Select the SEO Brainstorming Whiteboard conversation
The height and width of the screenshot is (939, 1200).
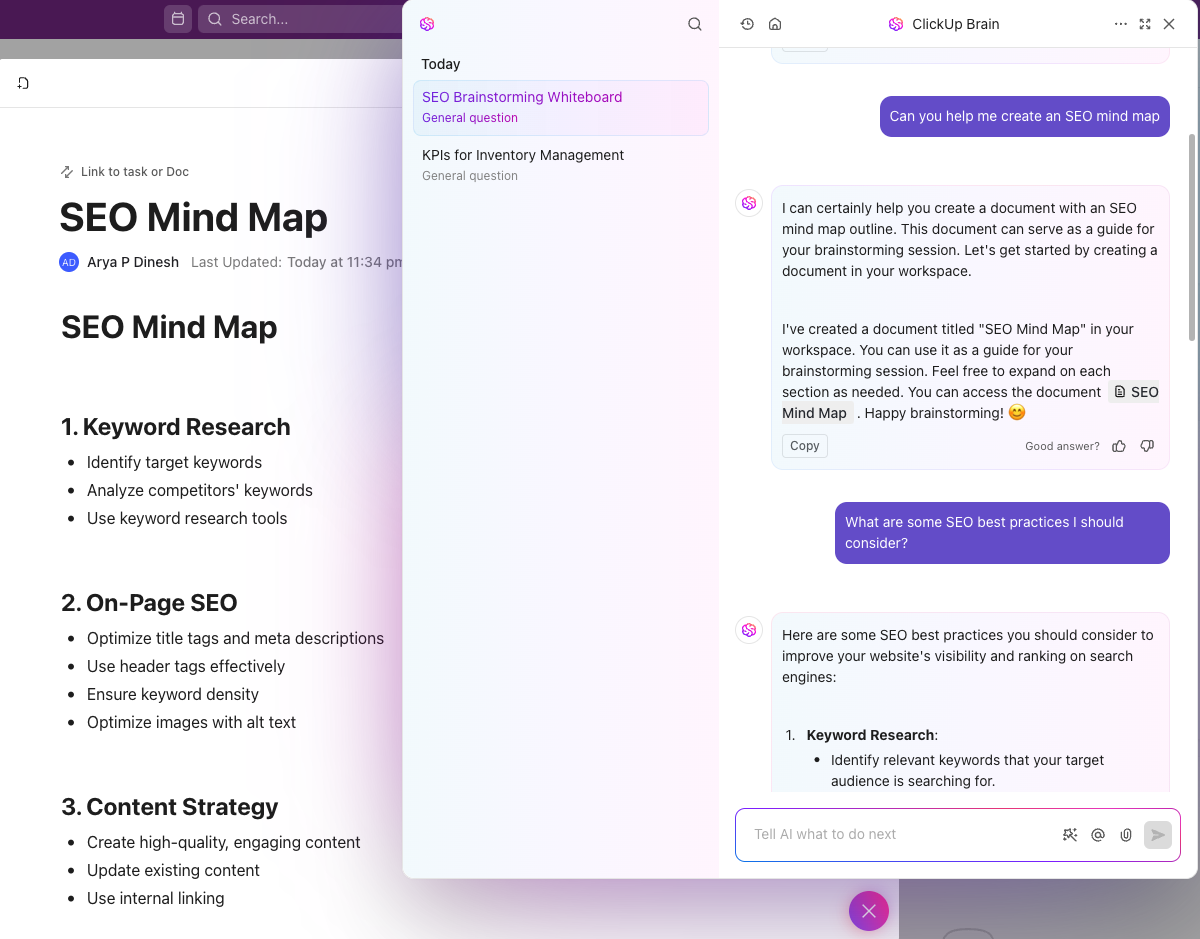pyautogui.click(x=560, y=106)
